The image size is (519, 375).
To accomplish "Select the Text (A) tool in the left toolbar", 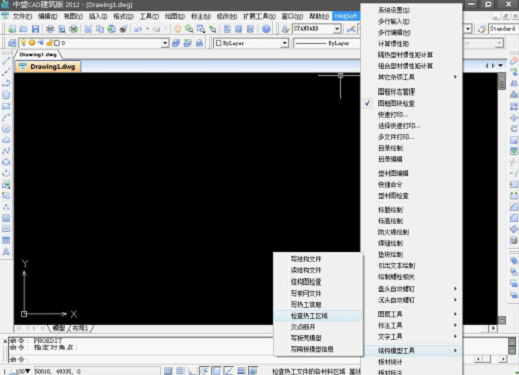I will click(6, 252).
